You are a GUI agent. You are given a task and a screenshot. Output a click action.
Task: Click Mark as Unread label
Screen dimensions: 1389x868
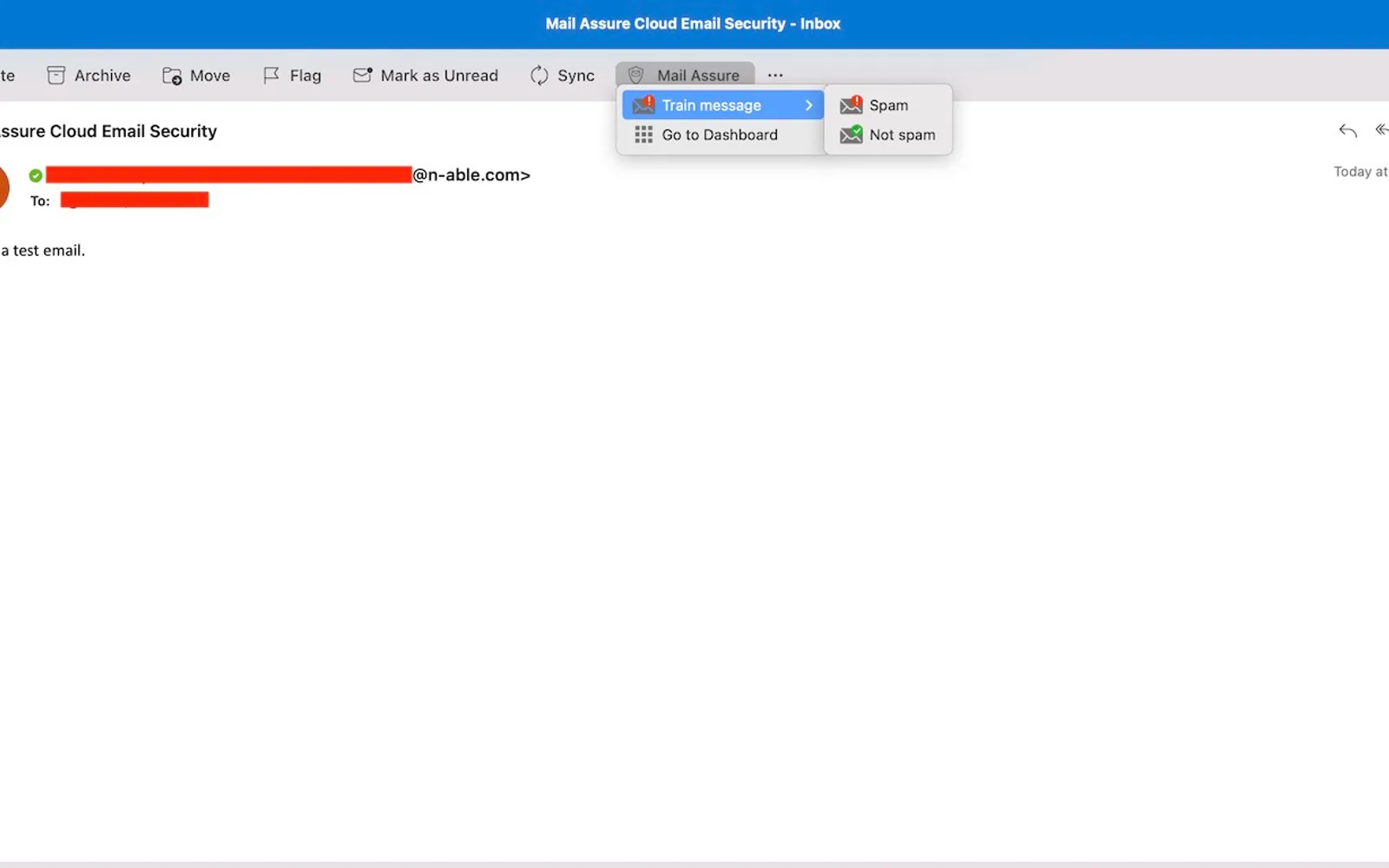(x=439, y=76)
